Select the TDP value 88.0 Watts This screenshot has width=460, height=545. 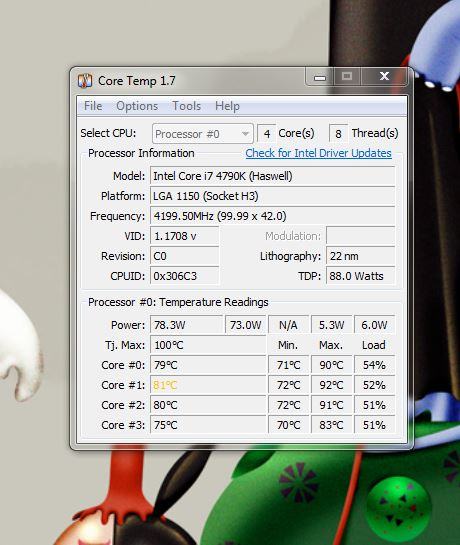361,276
